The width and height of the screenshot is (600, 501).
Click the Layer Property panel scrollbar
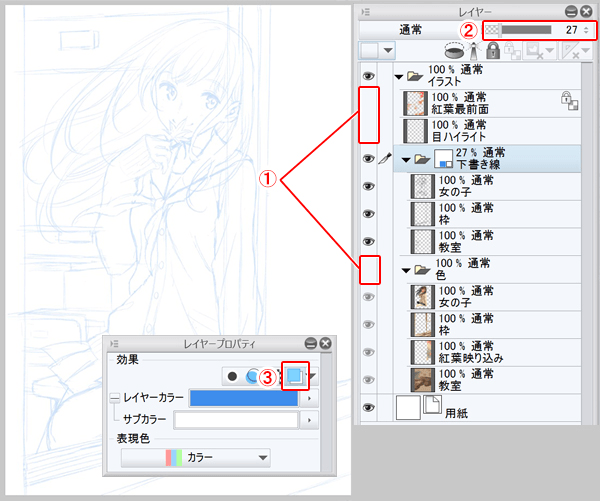[326, 412]
